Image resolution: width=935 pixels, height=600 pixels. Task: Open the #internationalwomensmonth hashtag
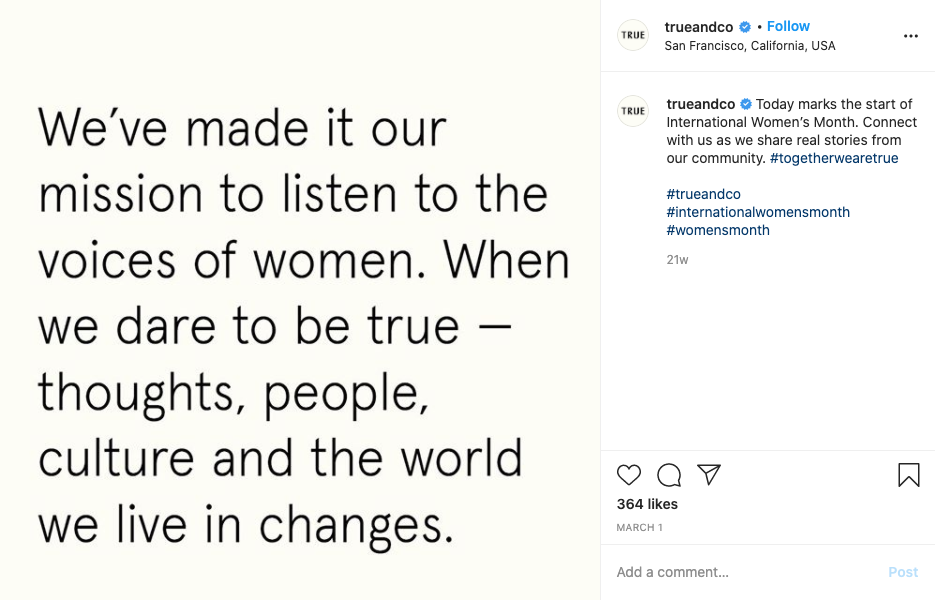[x=758, y=212]
